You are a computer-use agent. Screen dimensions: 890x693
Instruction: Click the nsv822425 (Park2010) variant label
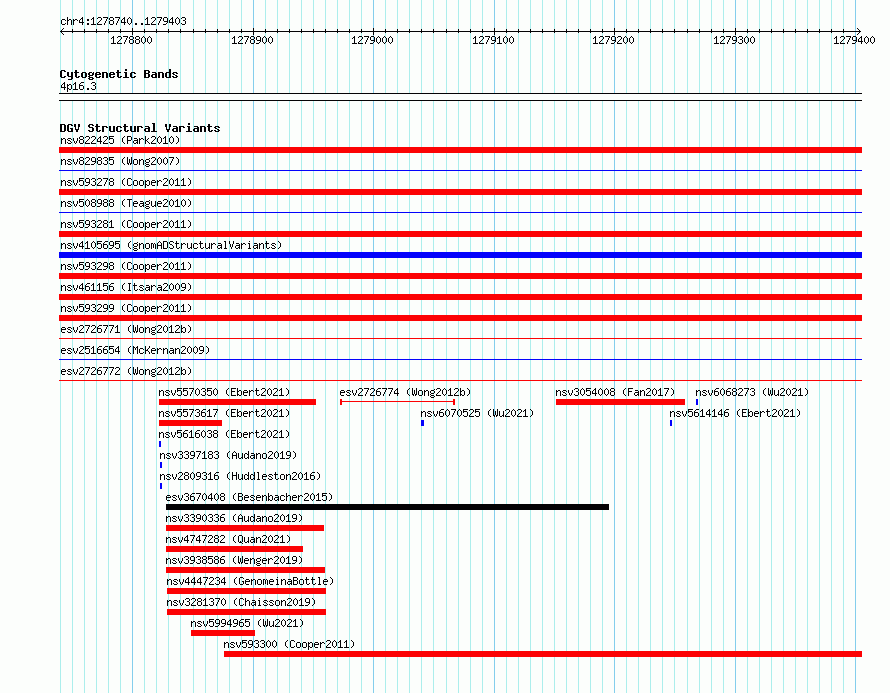coord(120,140)
